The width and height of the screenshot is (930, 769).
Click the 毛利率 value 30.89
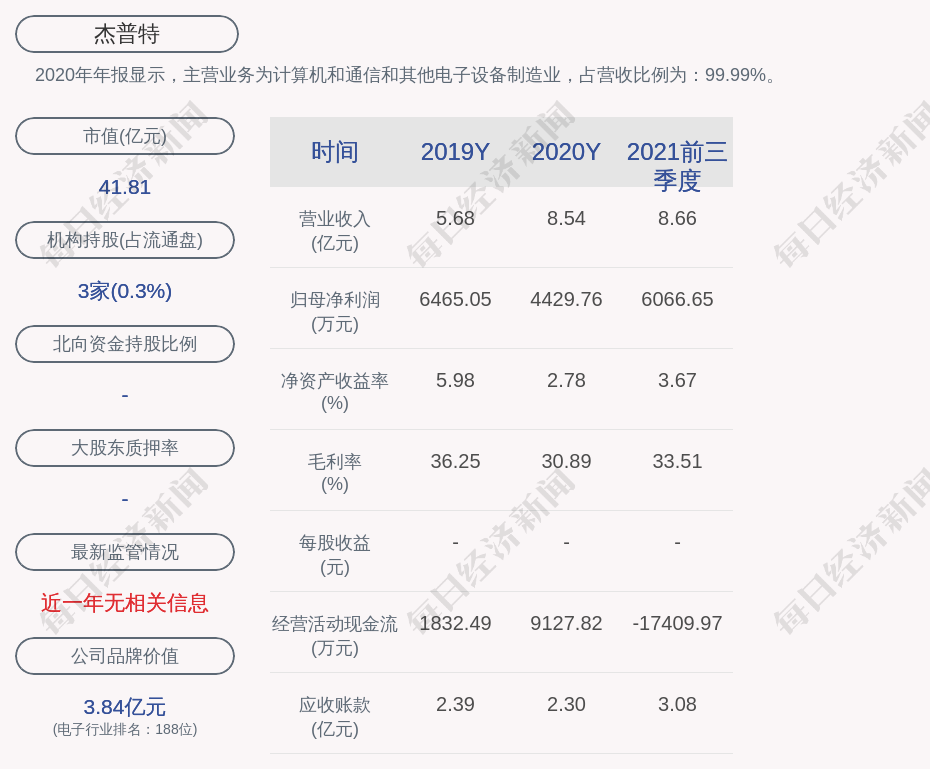pos(566,461)
